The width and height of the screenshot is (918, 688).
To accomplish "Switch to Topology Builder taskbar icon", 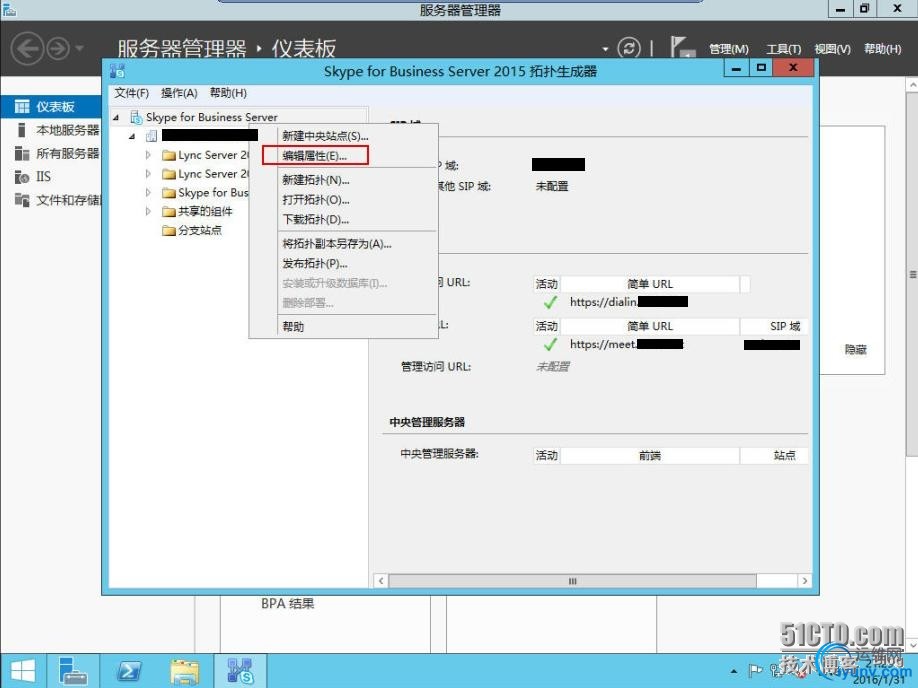I will tap(240, 671).
